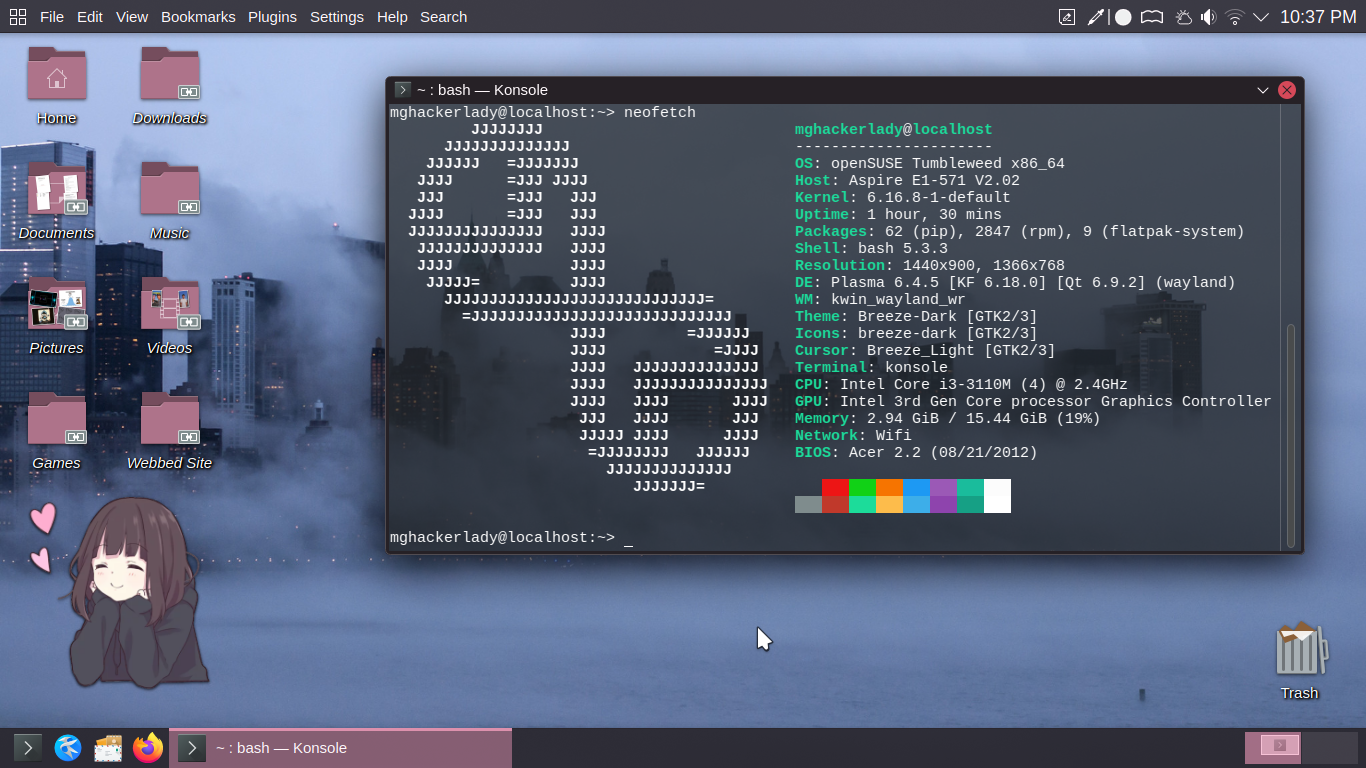Open the Webbed Site desktop folder

point(169,422)
